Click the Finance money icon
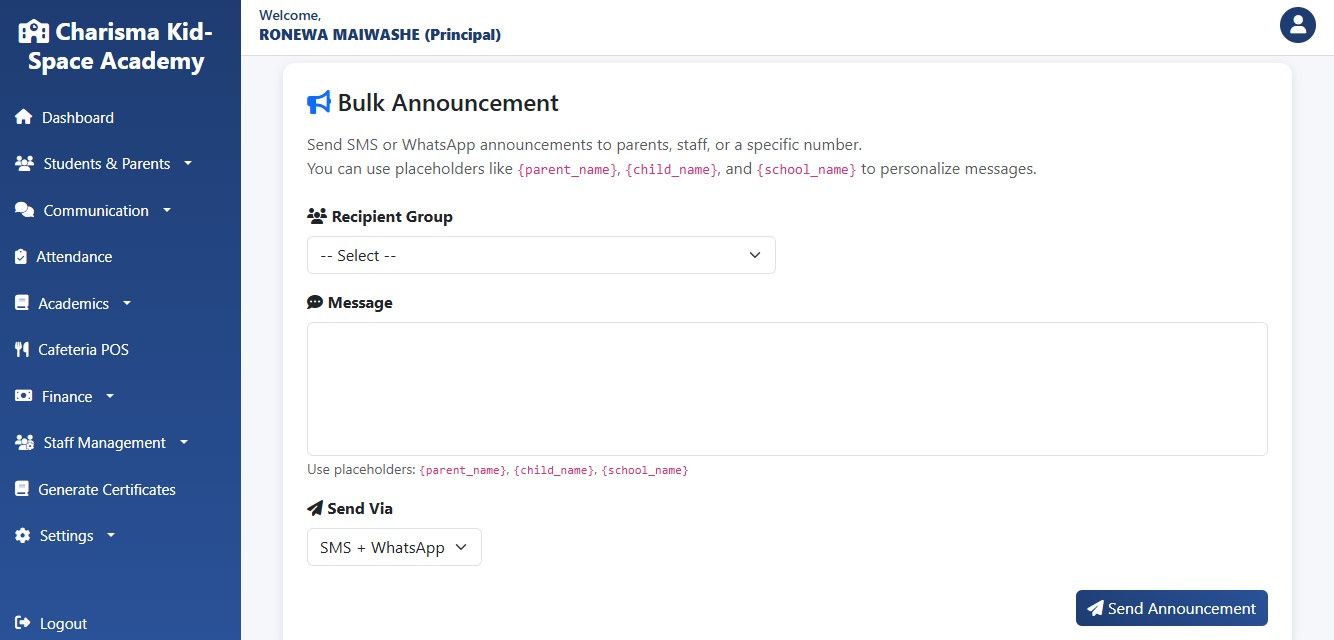 coord(24,397)
